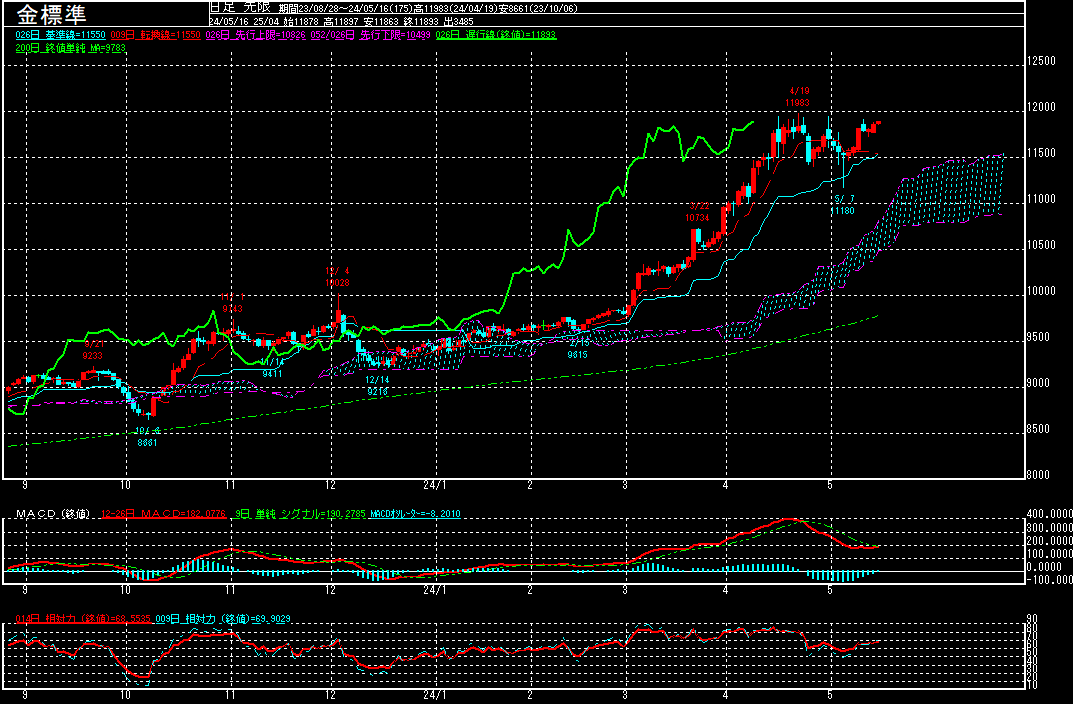Click the 4/19 11983 high annotation
1076x704 pixels.
798,97
